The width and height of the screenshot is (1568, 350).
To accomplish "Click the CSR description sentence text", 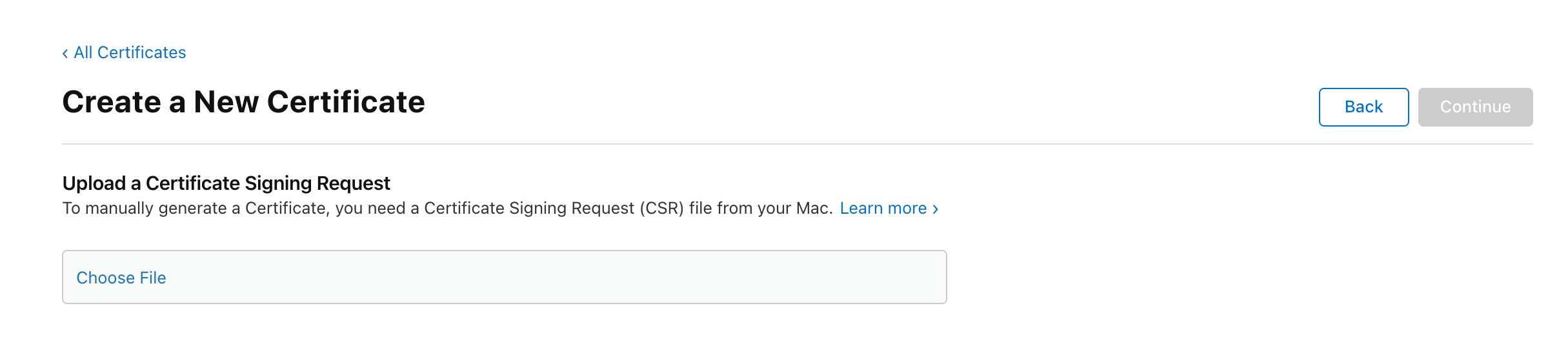I will pyautogui.click(x=387, y=209).
